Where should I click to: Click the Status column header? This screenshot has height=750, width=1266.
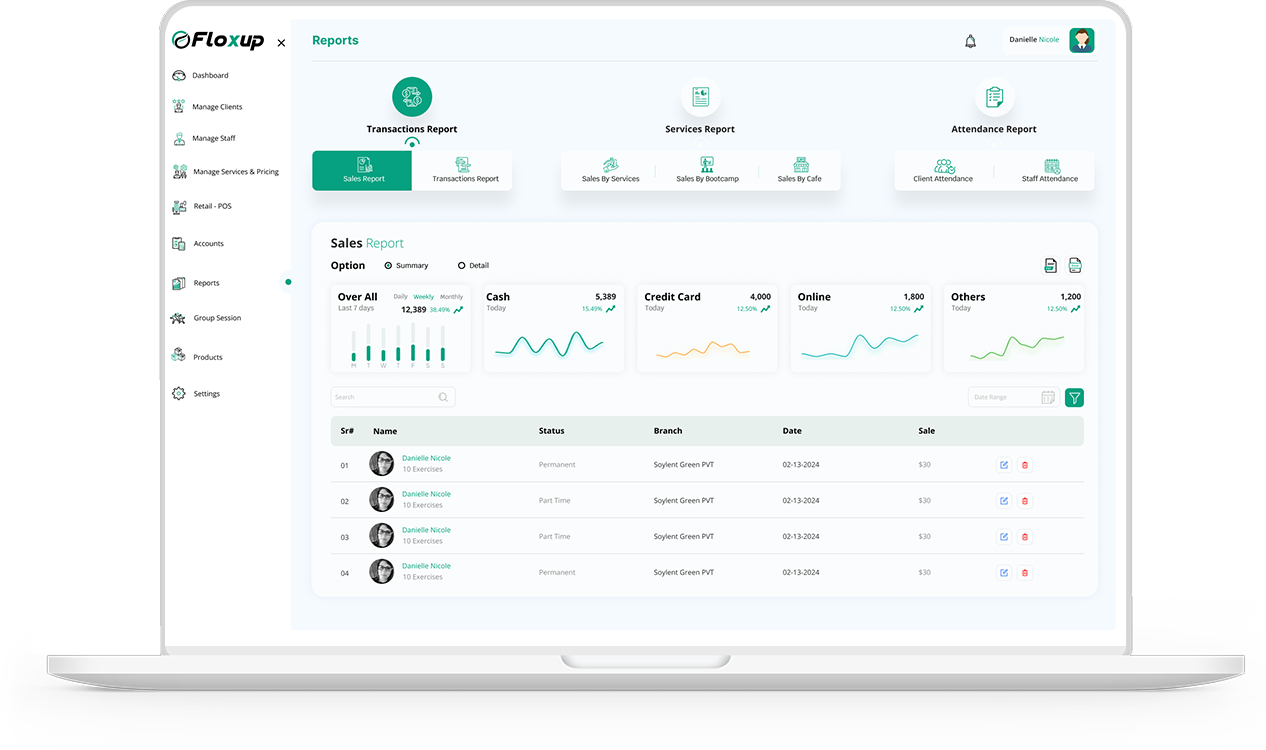[x=551, y=431]
